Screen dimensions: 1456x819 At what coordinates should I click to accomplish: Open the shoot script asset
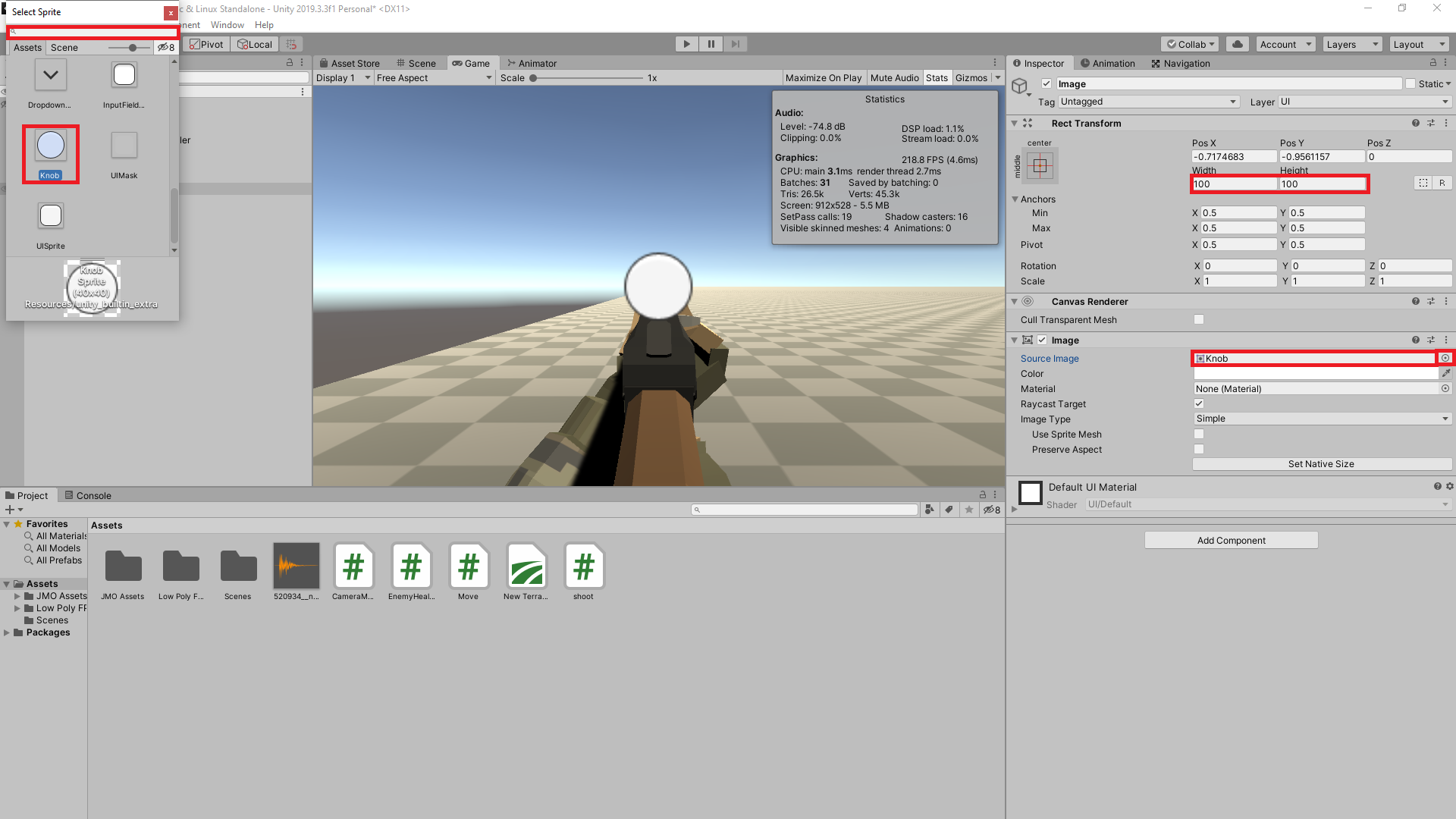(x=584, y=566)
